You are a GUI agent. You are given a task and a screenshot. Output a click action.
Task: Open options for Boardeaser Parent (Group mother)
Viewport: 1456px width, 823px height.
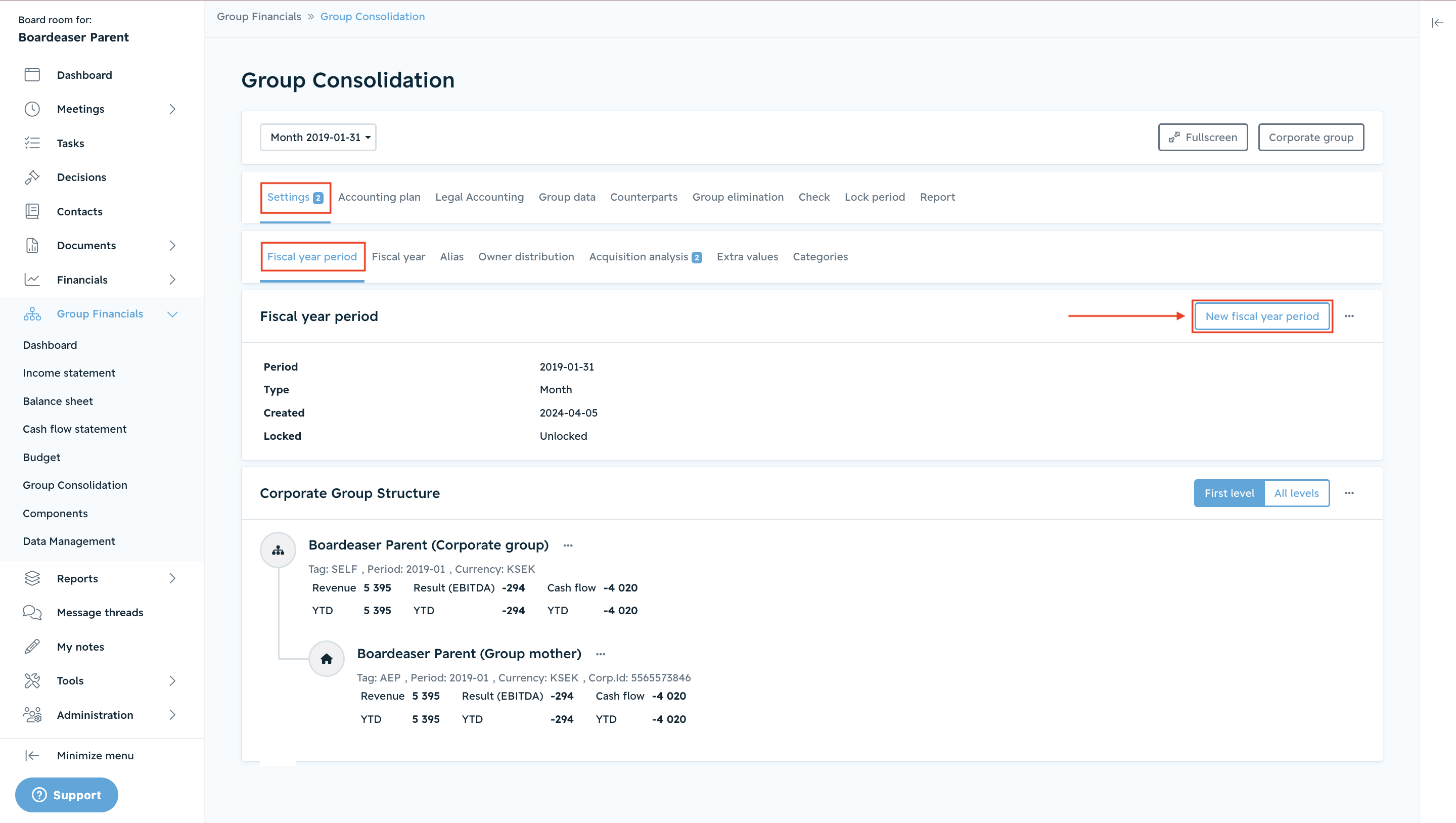600,654
